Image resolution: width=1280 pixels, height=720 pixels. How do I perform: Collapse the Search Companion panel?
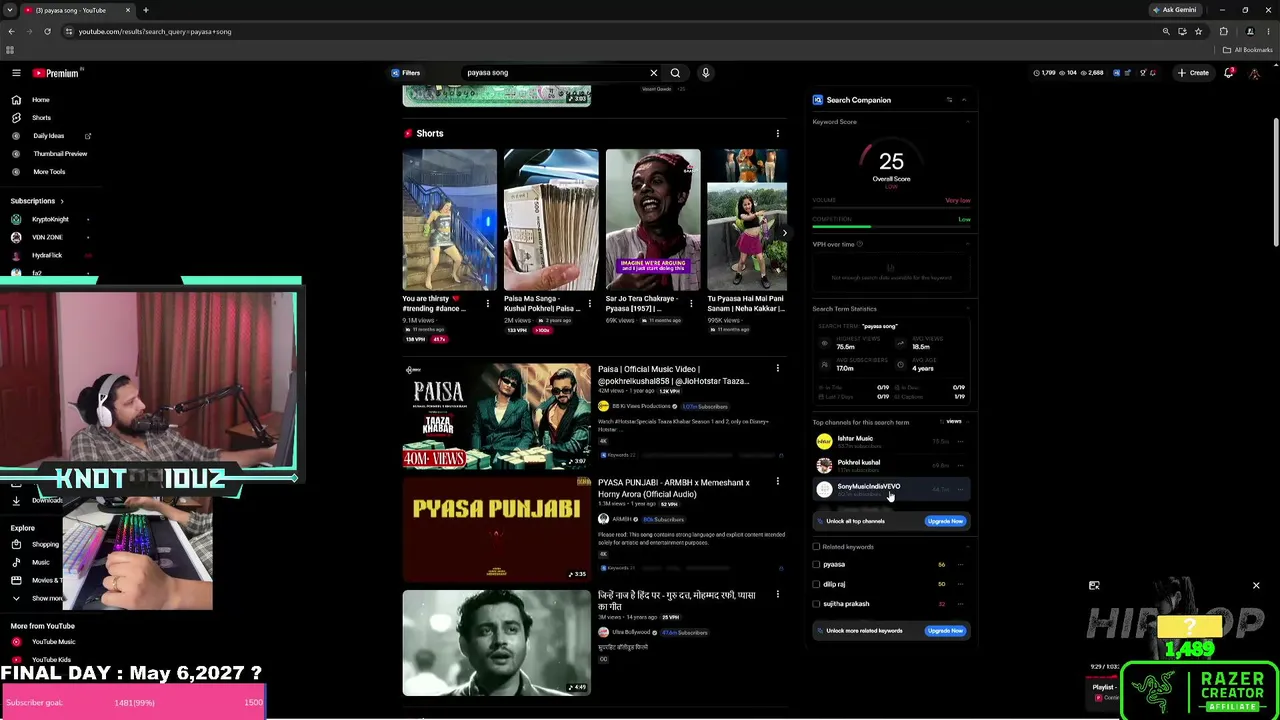(964, 100)
